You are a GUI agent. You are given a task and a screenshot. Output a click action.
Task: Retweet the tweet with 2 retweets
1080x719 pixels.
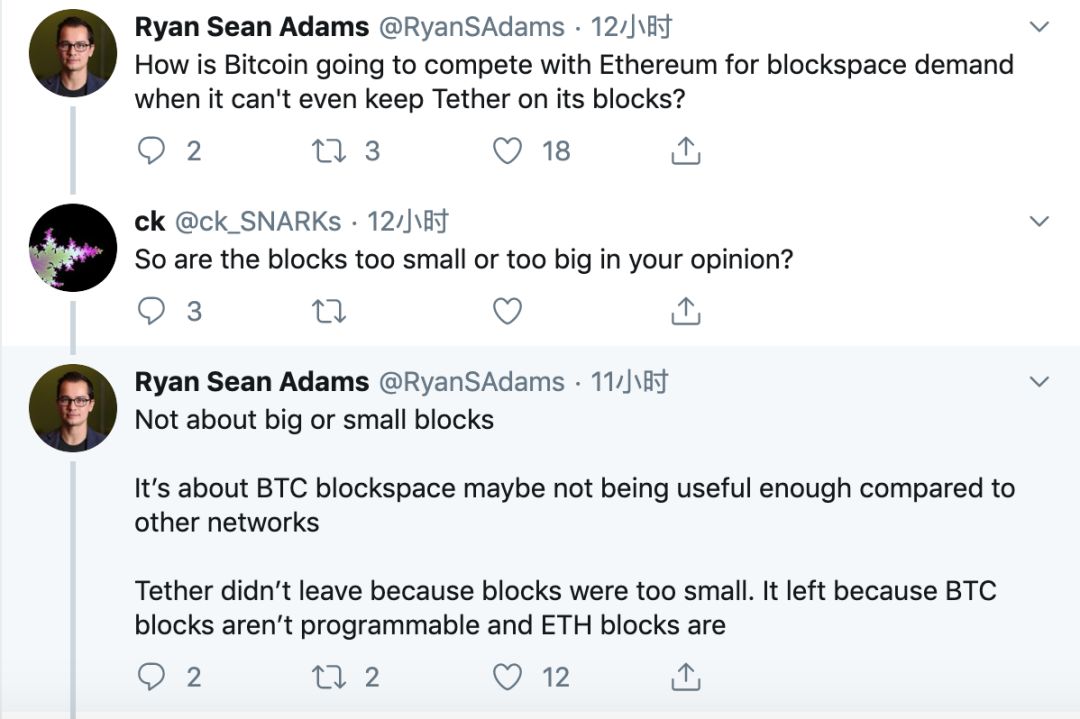(x=329, y=677)
